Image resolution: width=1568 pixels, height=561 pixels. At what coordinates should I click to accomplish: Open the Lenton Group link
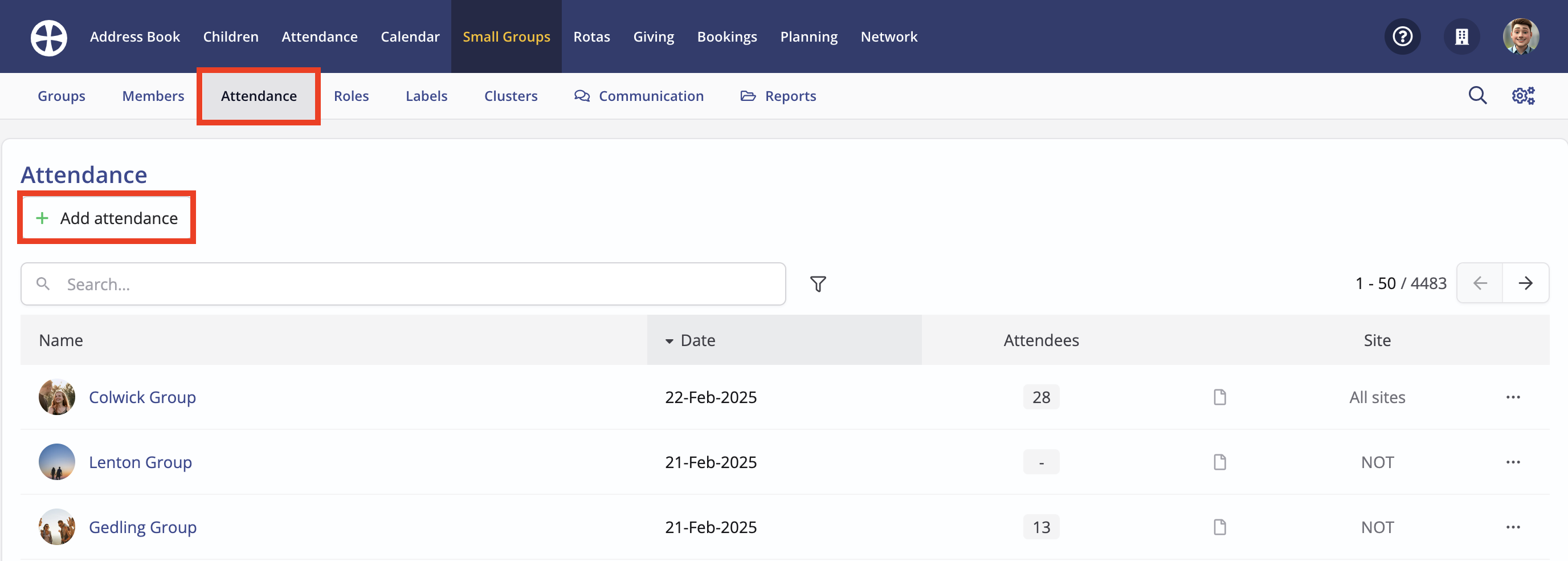point(140,462)
